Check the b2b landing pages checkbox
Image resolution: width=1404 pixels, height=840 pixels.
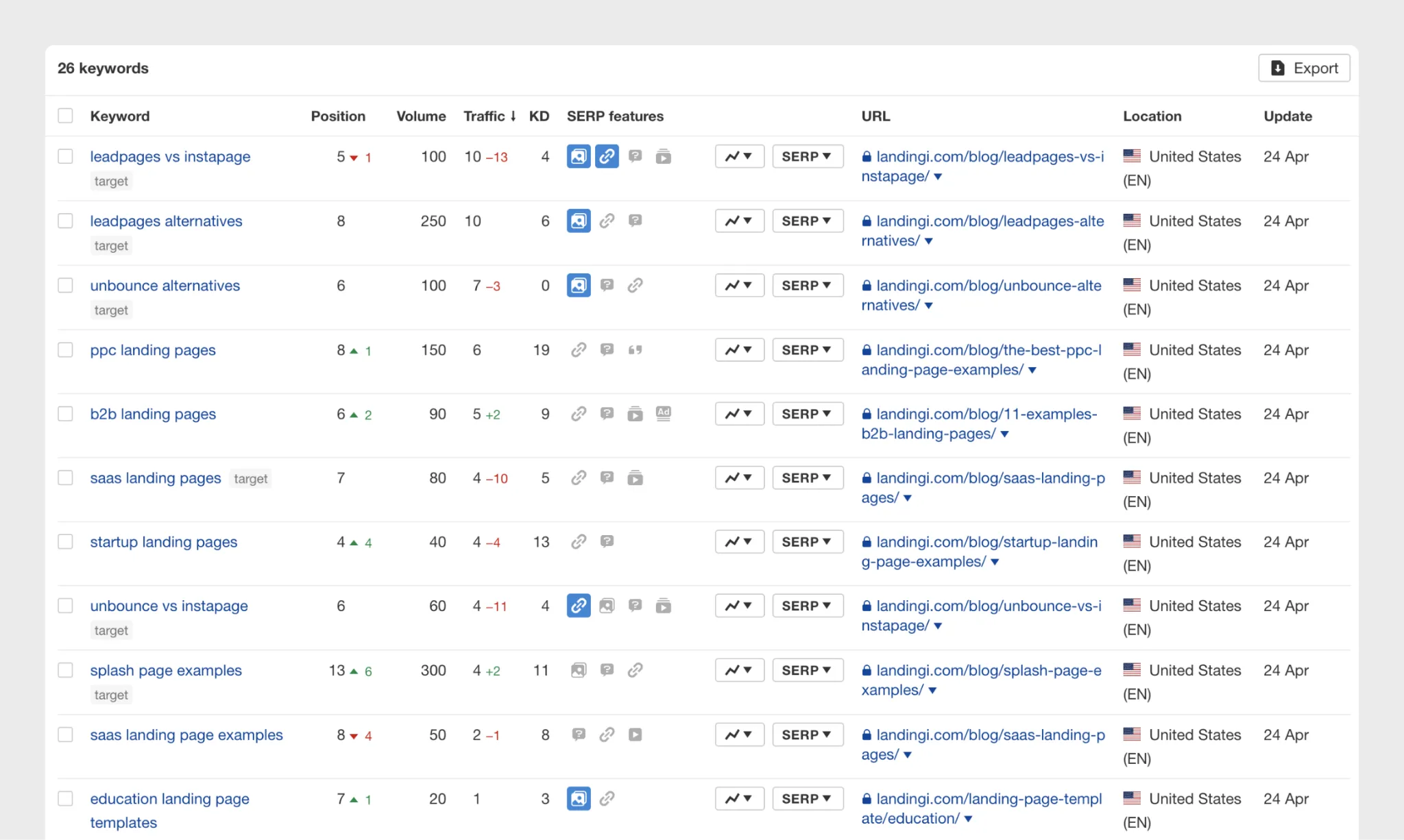pyautogui.click(x=65, y=414)
